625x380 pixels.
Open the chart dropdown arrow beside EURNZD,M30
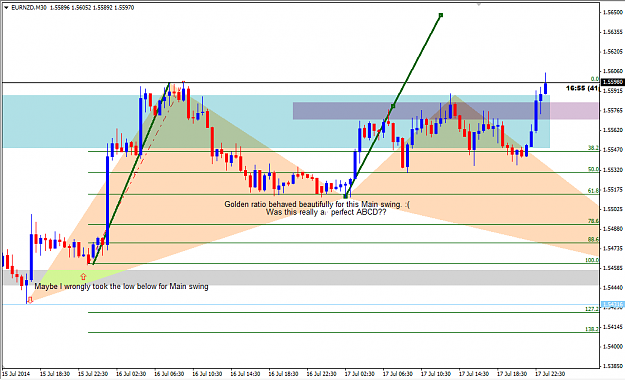[x=6, y=7]
